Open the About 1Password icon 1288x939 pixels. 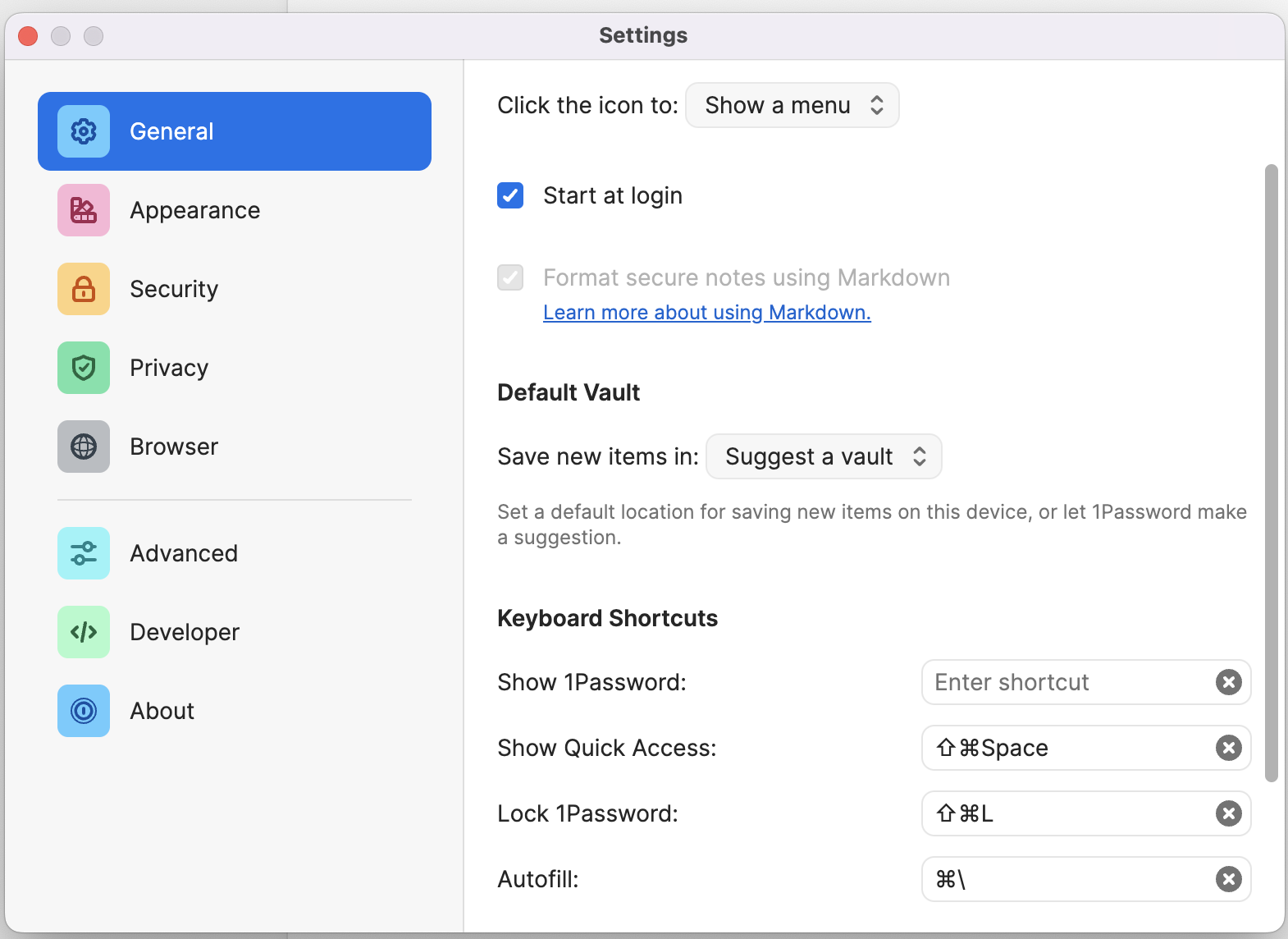[x=84, y=711]
